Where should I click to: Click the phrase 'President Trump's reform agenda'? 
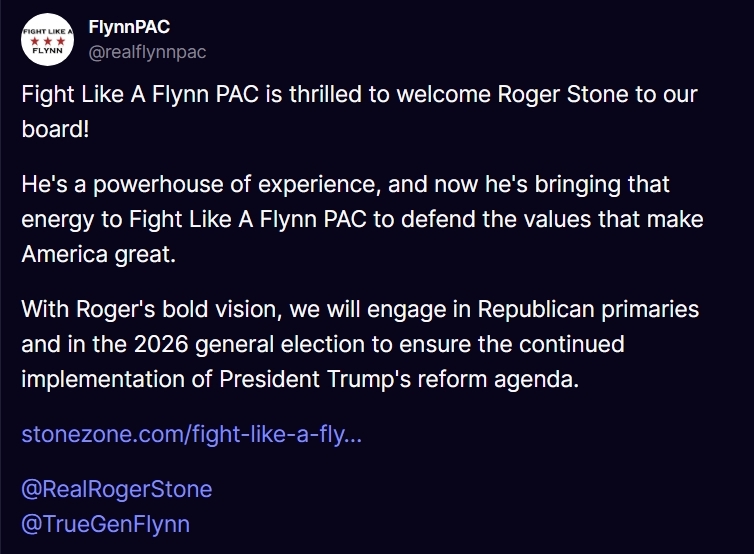click(x=399, y=379)
